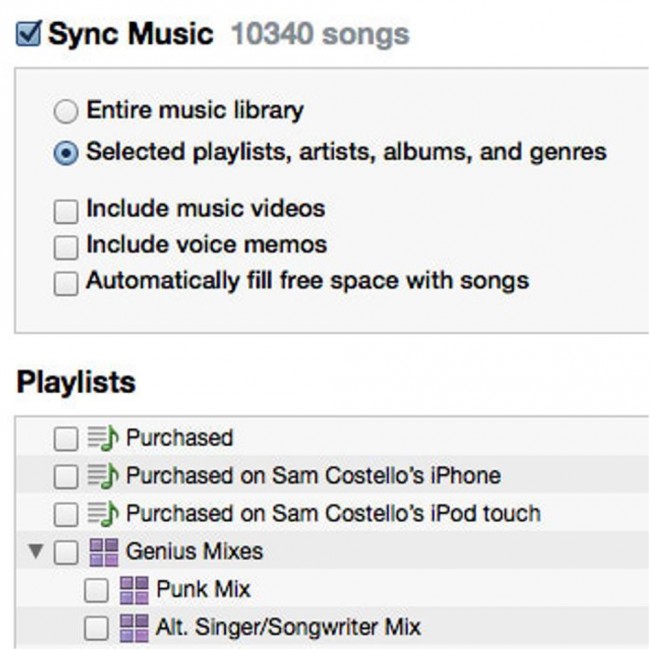Uncheck the Sync Music checkbox
The image size is (650, 650).
pos(28,35)
